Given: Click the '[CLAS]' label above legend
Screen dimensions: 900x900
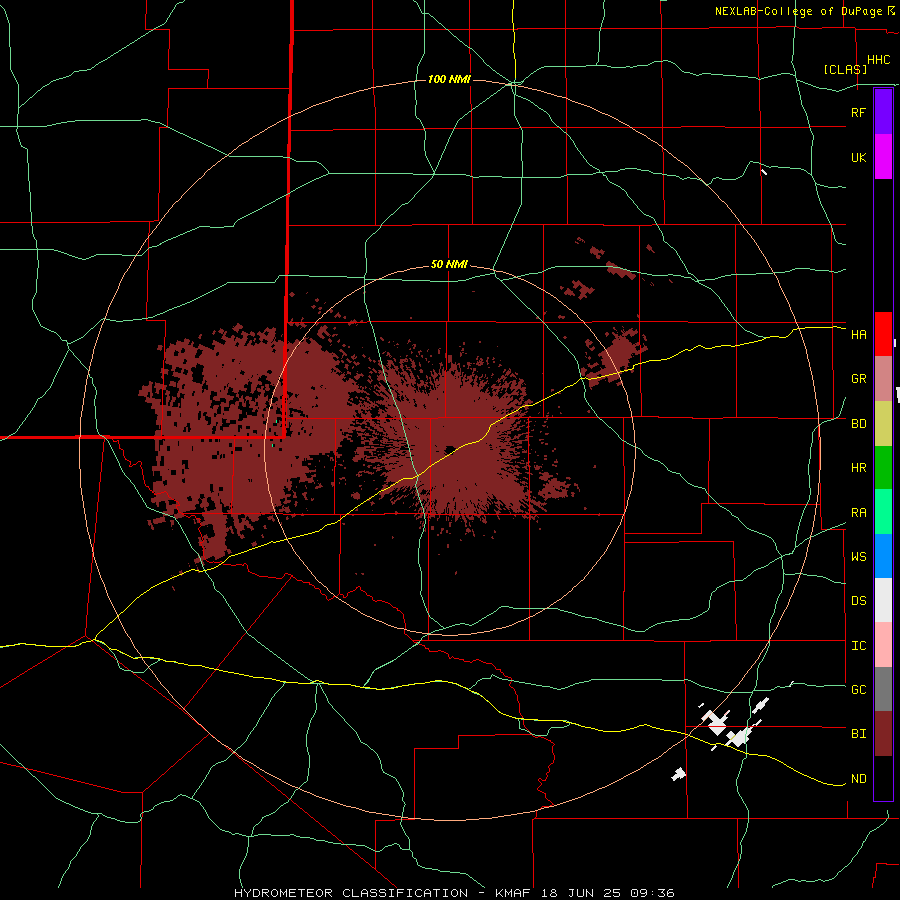Looking at the screenshot, I should pos(845,69).
